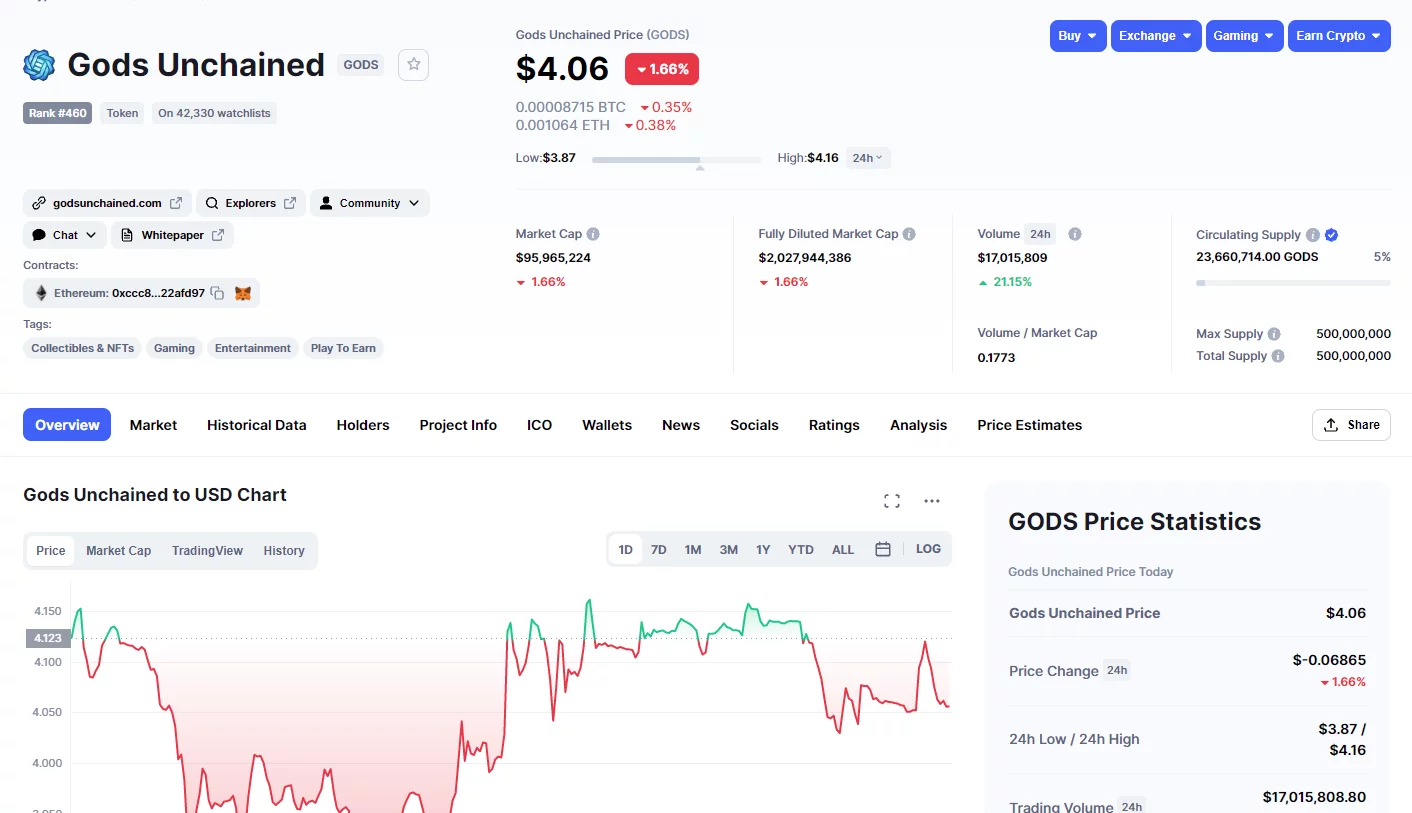Open chart calendar date picker
The image size is (1412, 813).
(883, 549)
